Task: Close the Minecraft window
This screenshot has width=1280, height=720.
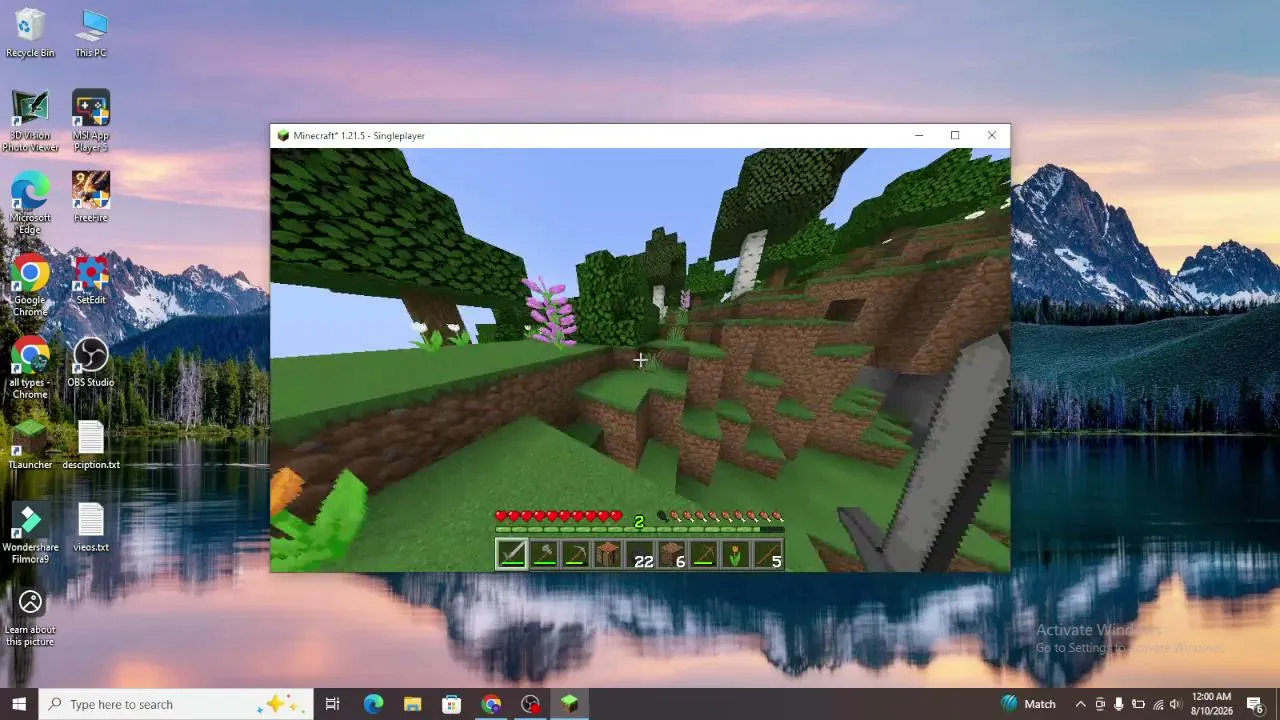Action: tap(991, 135)
